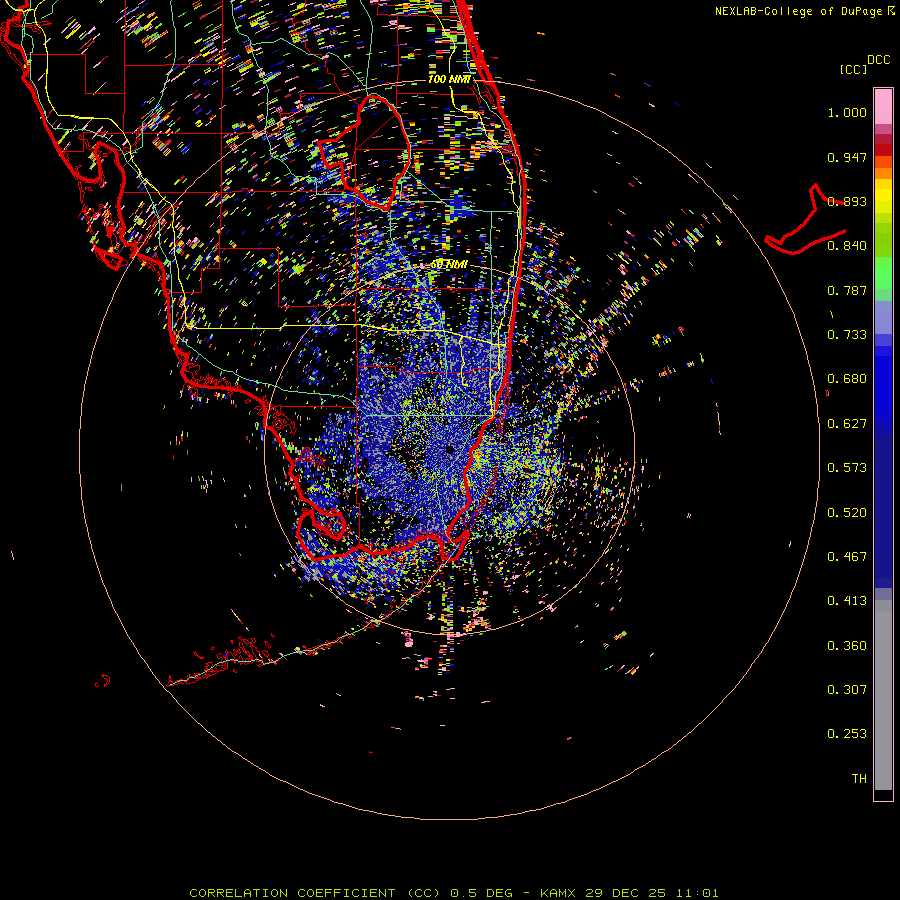Click the 0.840 scale value
This screenshot has height=900, width=900.
pyautogui.click(x=847, y=246)
